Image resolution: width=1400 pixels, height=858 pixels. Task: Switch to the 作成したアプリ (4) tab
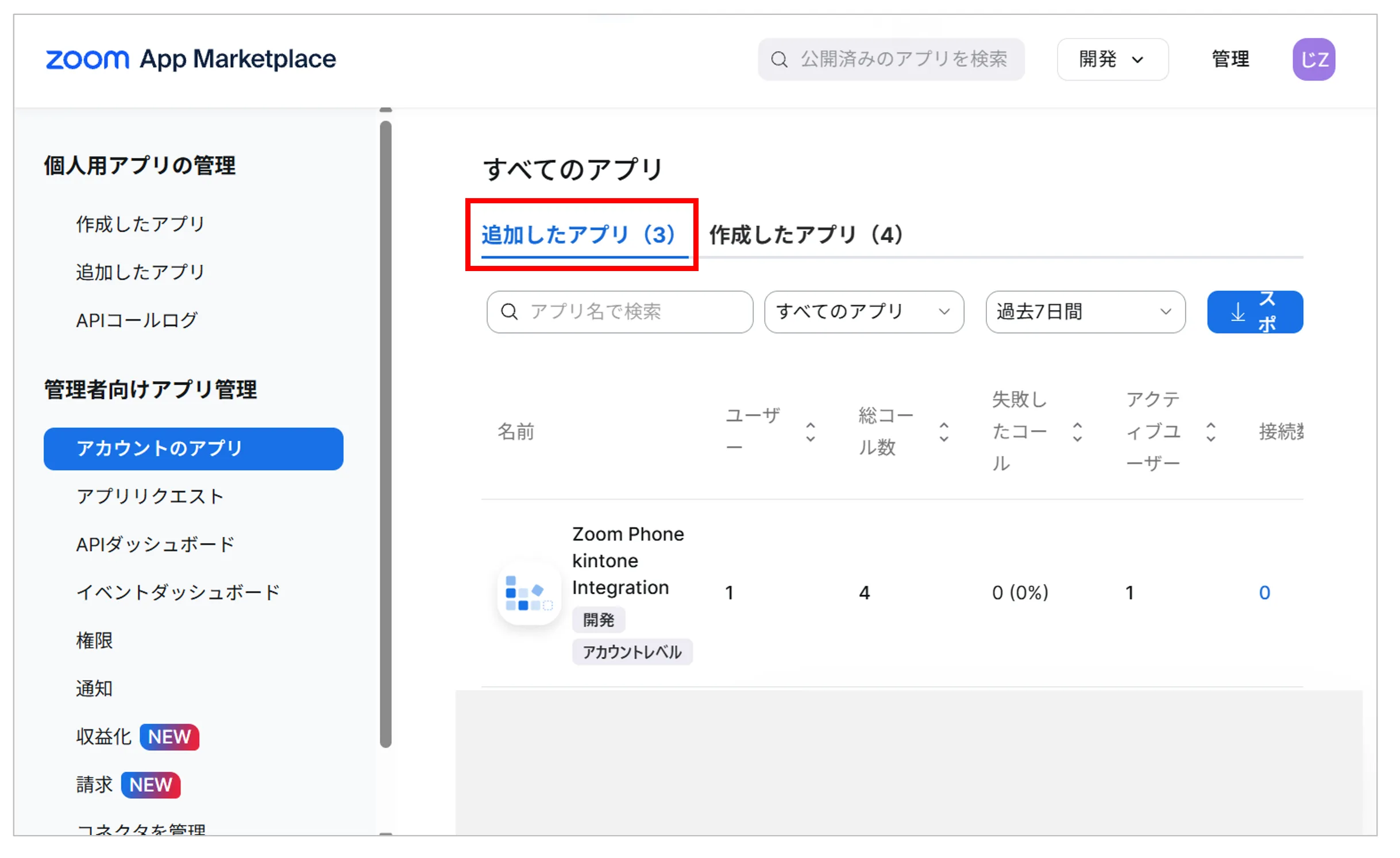tap(806, 234)
